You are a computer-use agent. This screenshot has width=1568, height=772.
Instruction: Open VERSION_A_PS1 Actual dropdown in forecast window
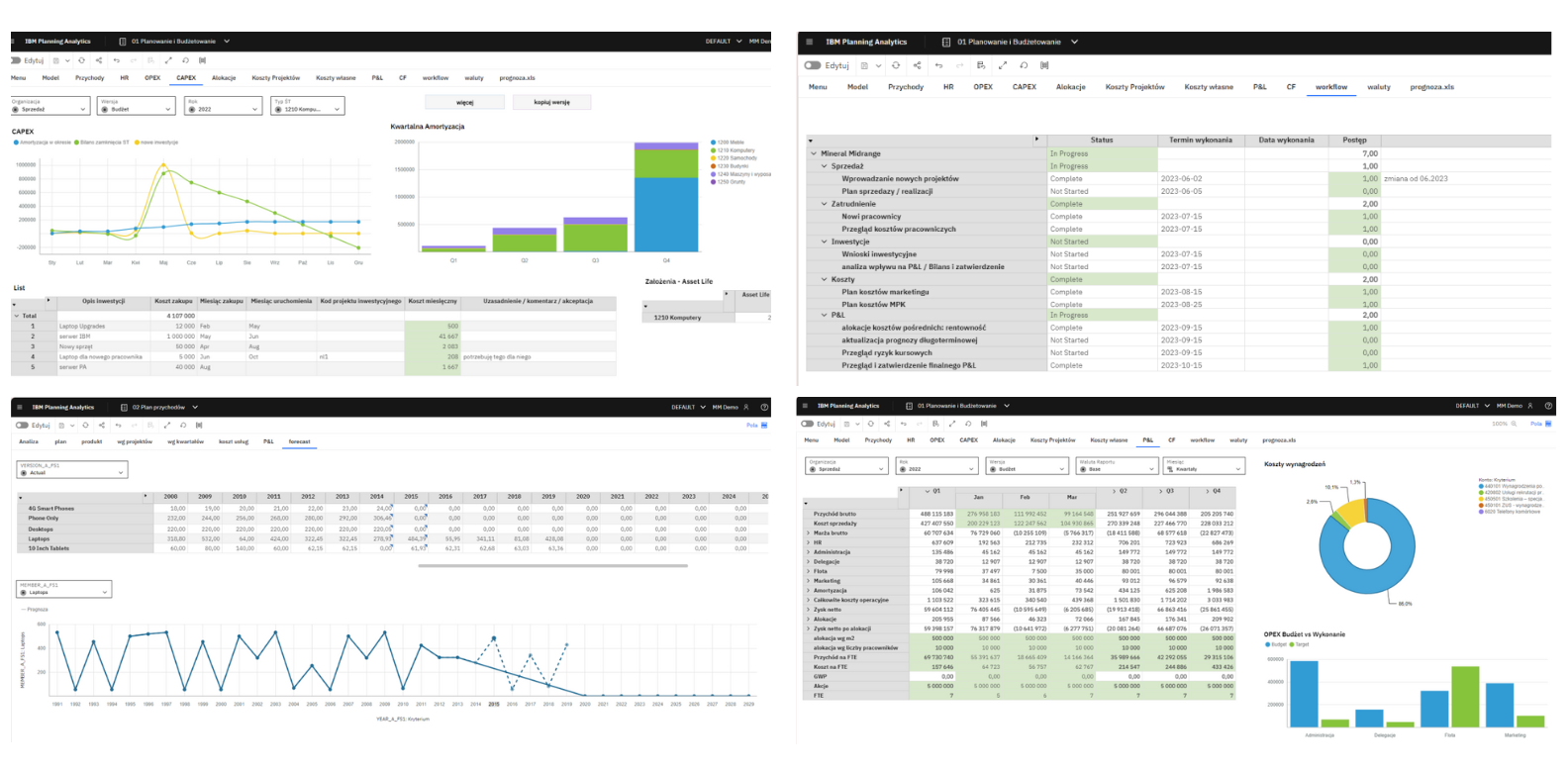pos(72,470)
